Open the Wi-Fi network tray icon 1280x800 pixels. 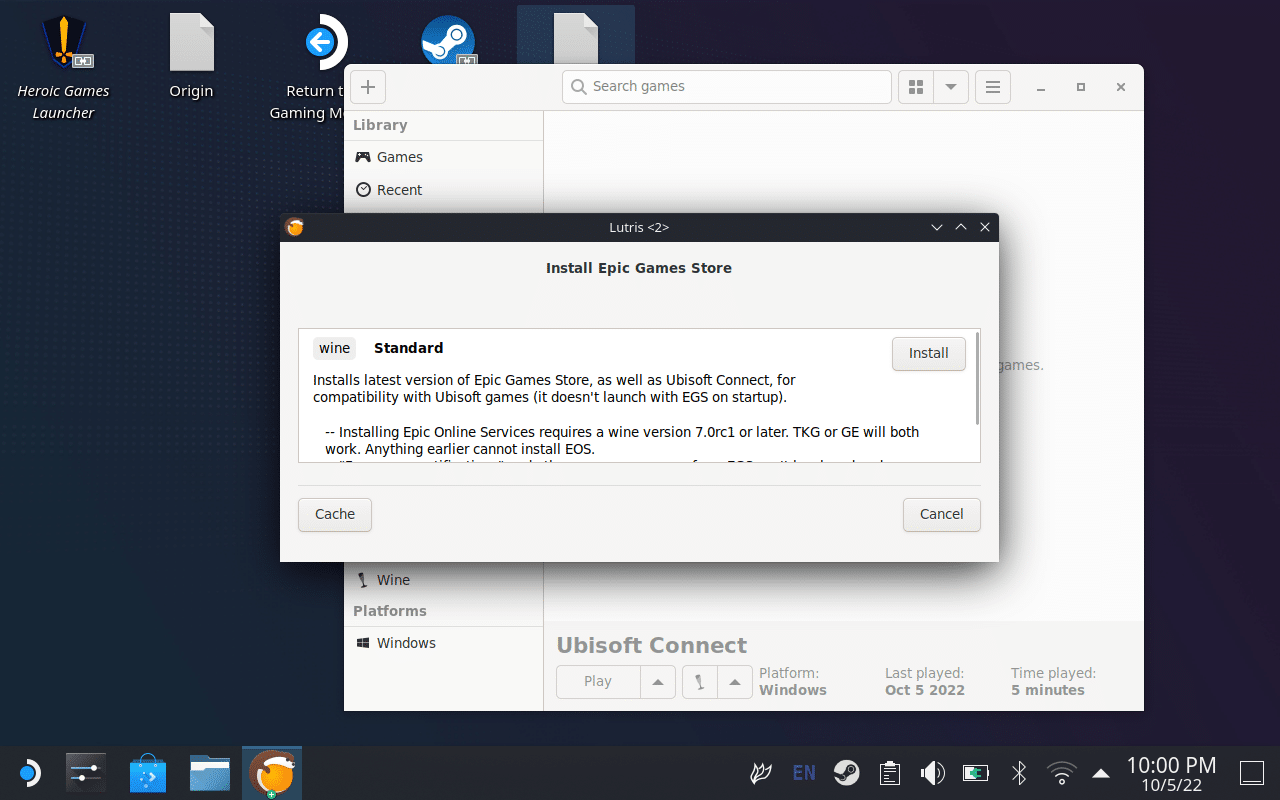pyautogui.click(x=1061, y=773)
